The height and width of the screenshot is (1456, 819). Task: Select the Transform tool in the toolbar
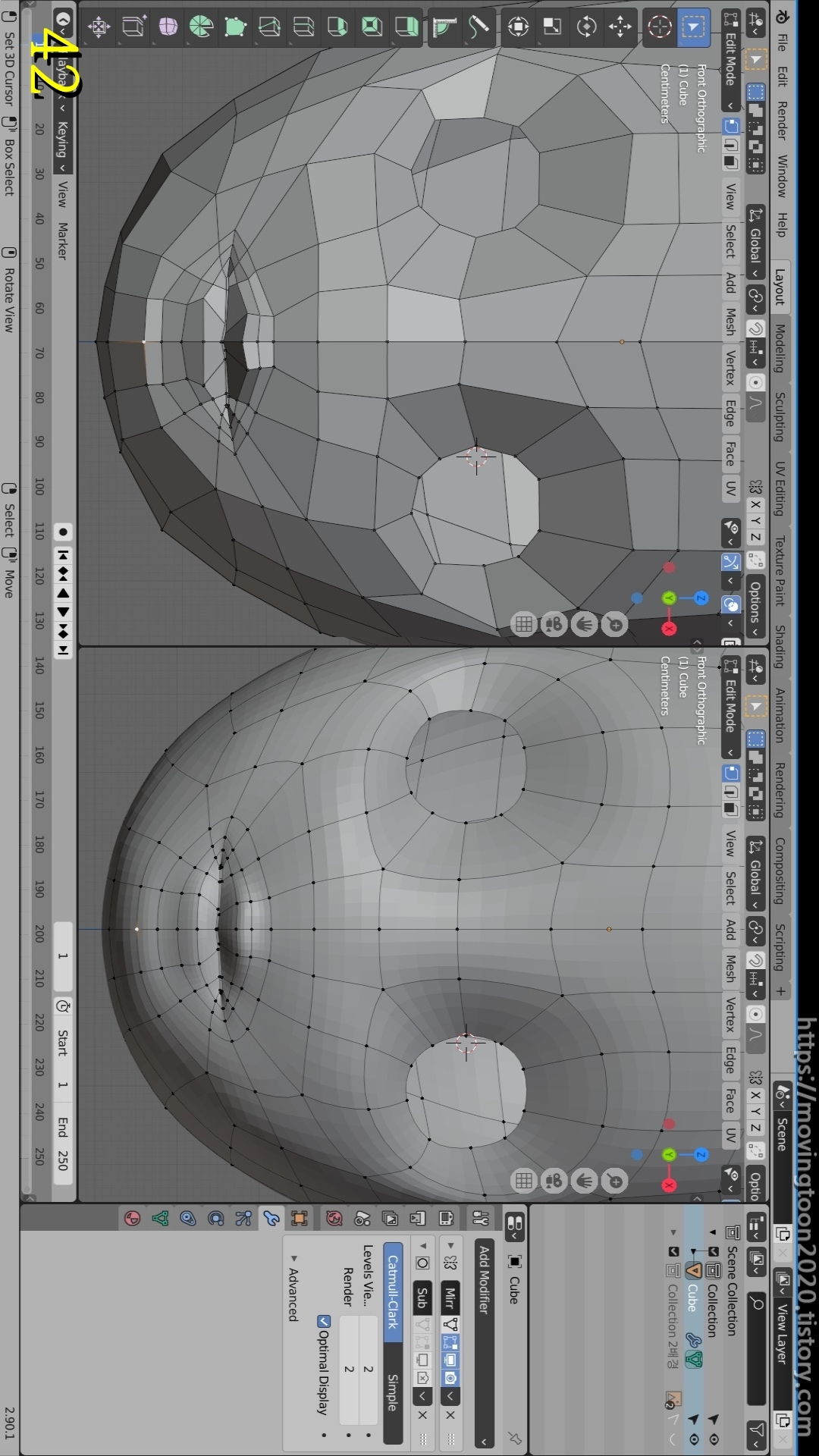pyautogui.click(x=518, y=27)
